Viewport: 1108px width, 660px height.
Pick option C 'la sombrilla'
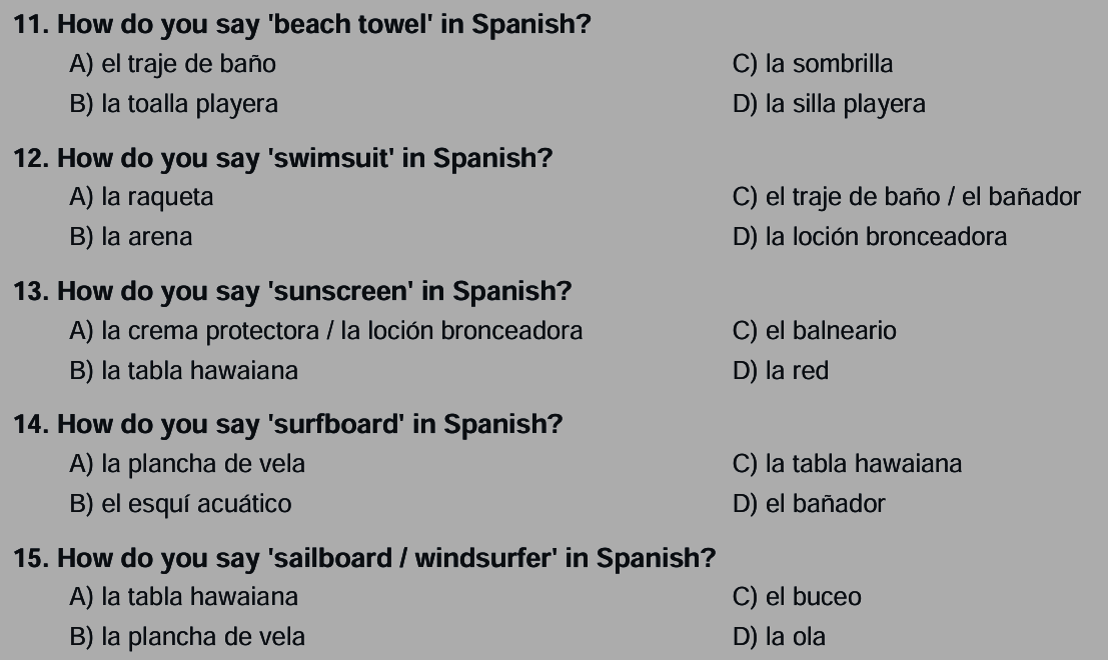pos(813,65)
